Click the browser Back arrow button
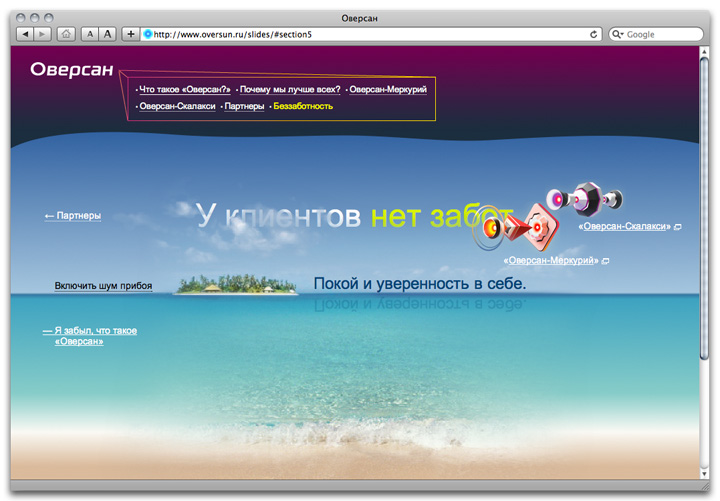Viewport: 720px width, 501px height. [x=25, y=34]
